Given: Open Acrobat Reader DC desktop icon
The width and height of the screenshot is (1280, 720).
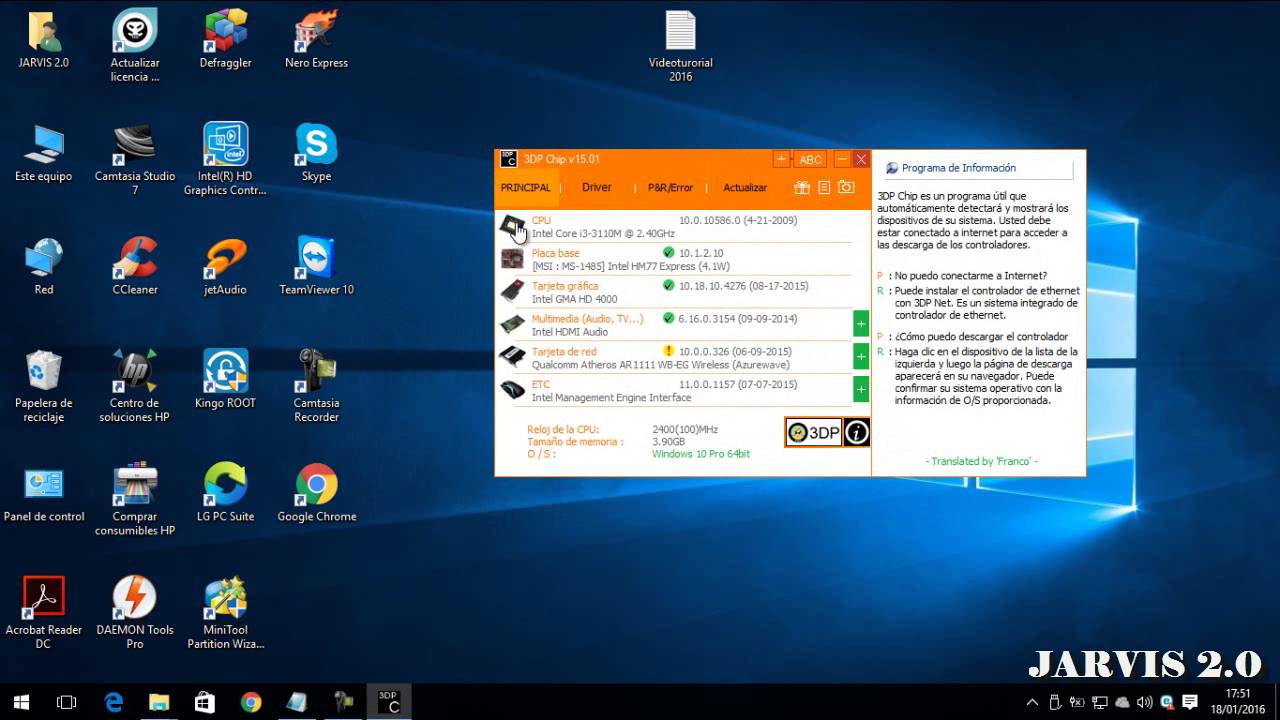Looking at the screenshot, I should pyautogui.click(x=44, y=613).
